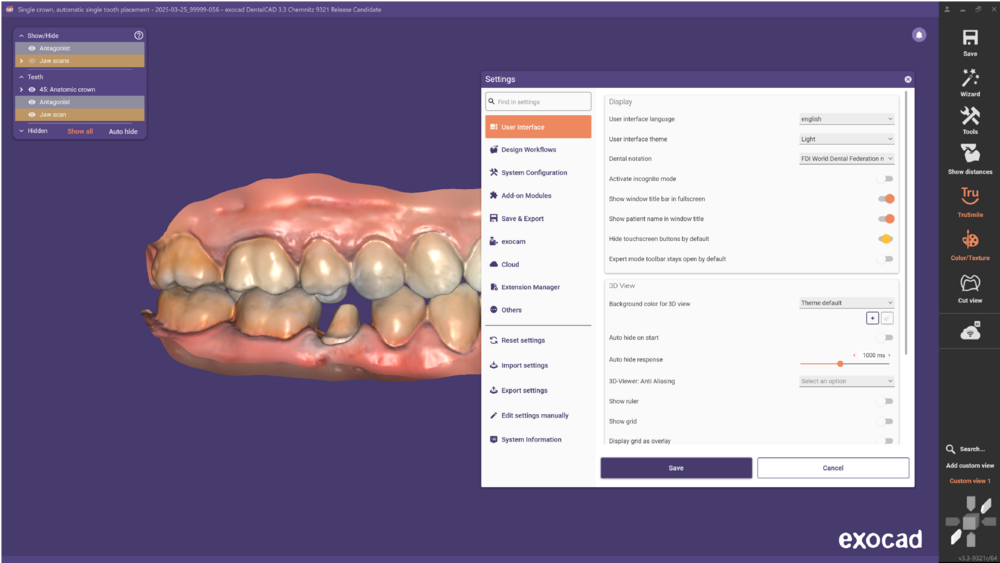Expand the Jaw scans row
Image resolution: width=1000 pixels, height=563 pixels.
[x=21, y=61]
